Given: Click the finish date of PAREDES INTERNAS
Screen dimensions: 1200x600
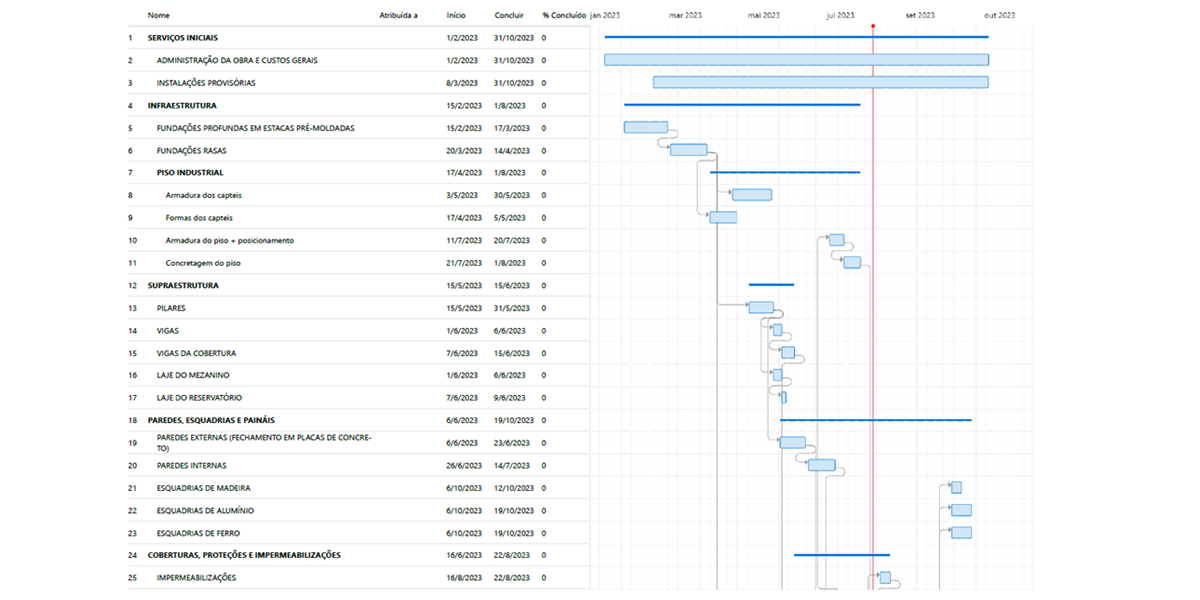Looking at the screenshot, I should click(x=513, y=465).
